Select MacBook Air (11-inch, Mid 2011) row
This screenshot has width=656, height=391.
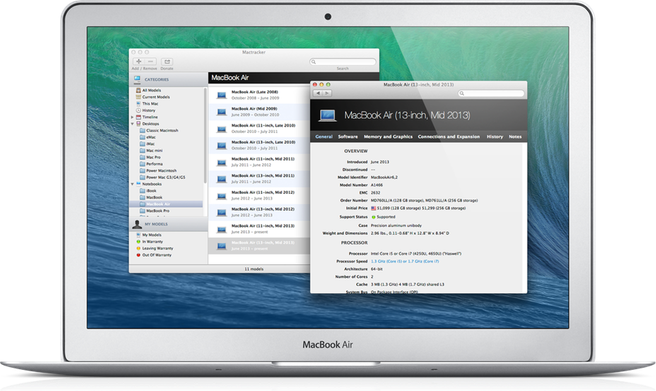259,162
